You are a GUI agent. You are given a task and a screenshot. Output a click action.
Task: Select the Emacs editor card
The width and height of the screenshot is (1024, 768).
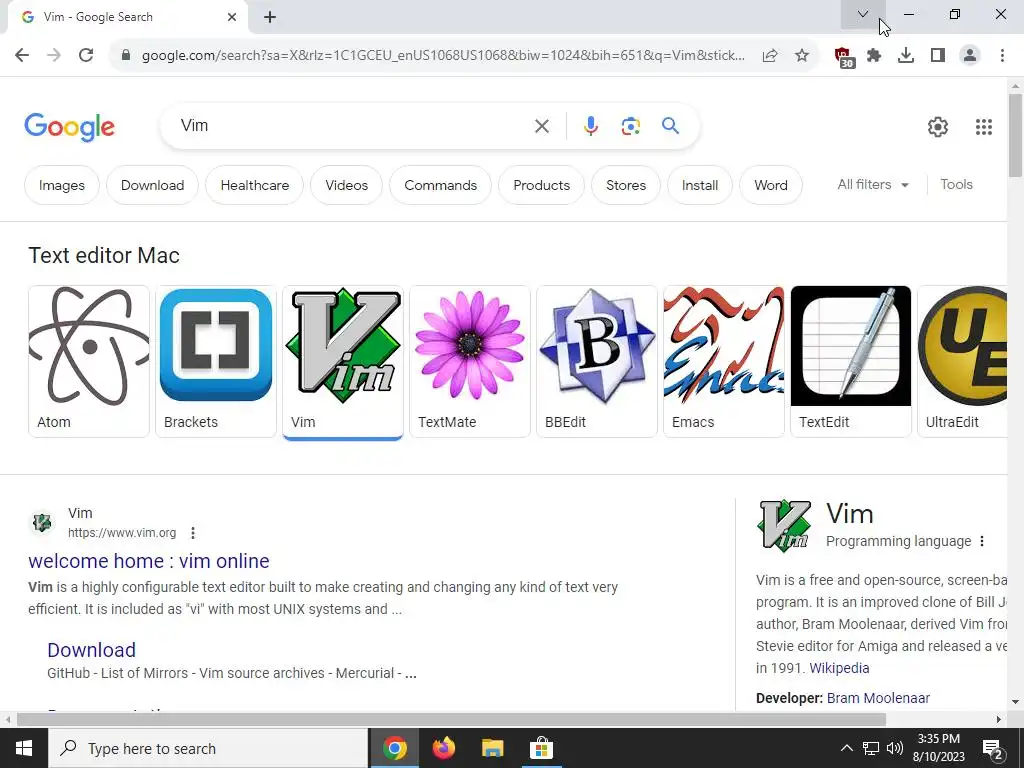pyautogui.click(x=724, y=361)
